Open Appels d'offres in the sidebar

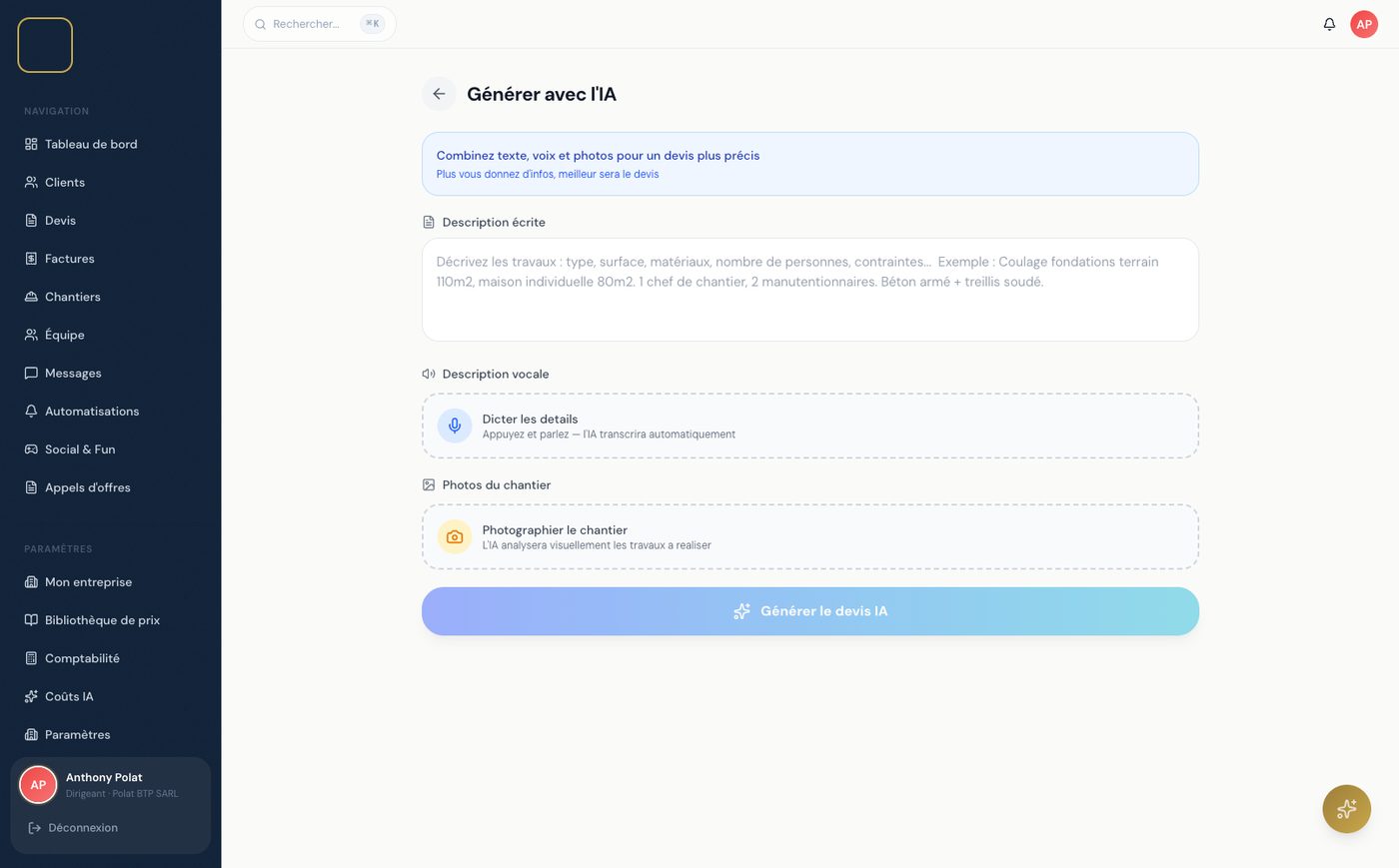(x=110, y=487)
